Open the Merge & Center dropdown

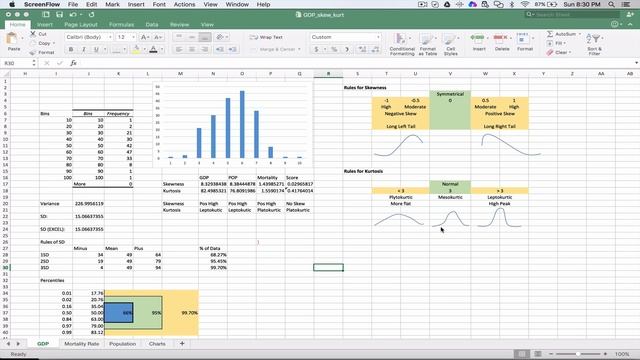[x=299, y=49]
